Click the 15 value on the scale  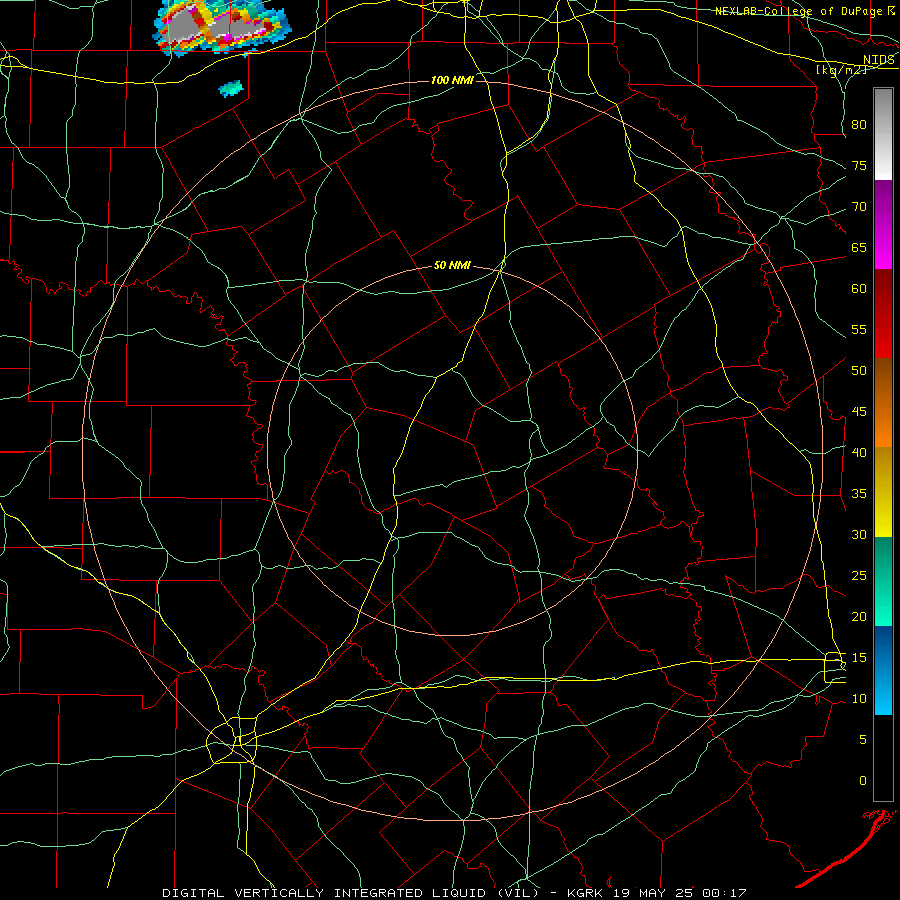(x=859, y=657)
